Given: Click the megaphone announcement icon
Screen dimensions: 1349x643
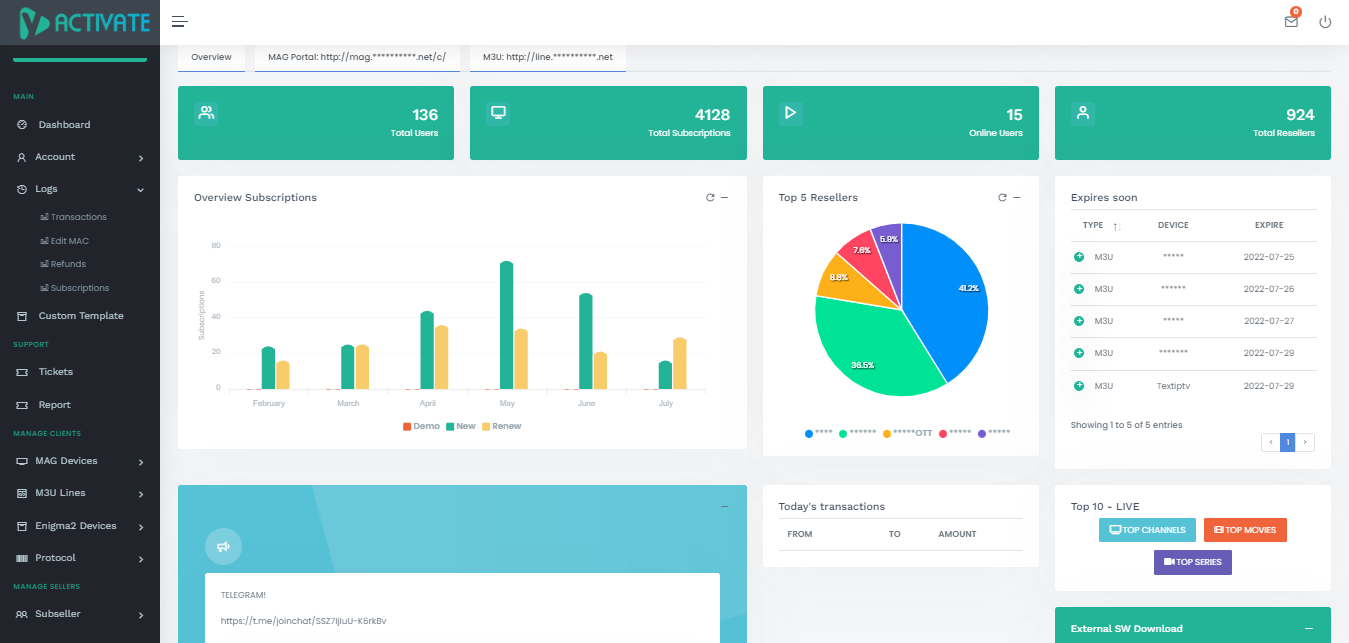Looking at the screenshot, I should click(223, 546).
